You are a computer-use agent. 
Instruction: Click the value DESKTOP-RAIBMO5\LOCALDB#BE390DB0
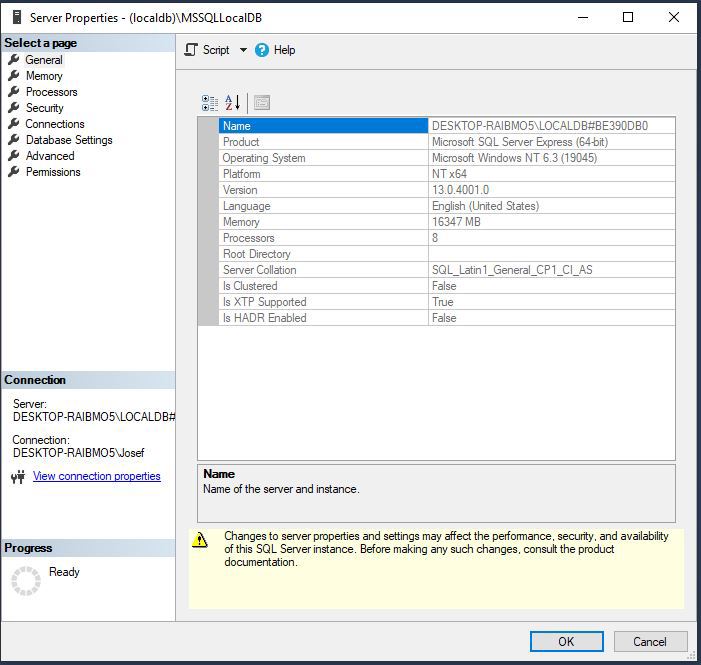[x=540, y=126]
